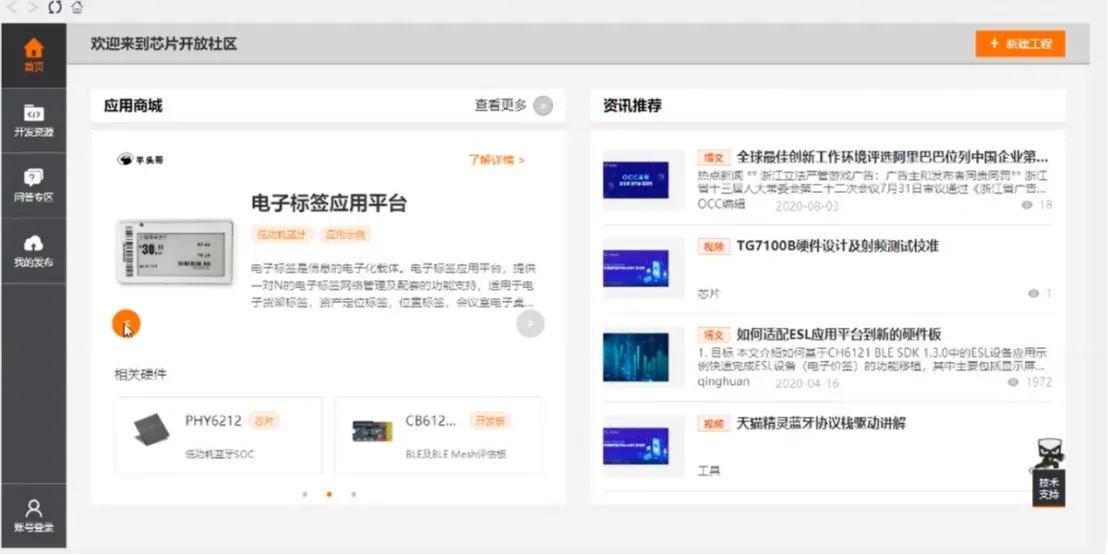Click the browser forward arrow
The image size is (1108, 555).
[33, 8]
